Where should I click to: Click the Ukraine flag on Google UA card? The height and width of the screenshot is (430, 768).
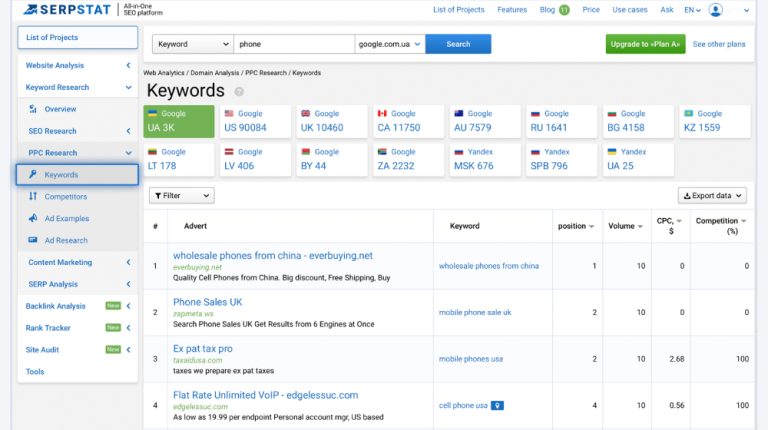(x=152, y=113)
